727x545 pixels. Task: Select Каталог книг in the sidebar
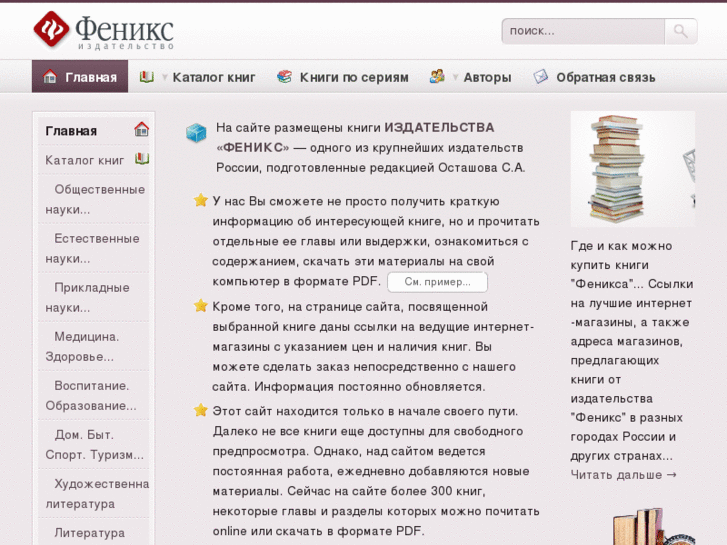pos(85,160)
